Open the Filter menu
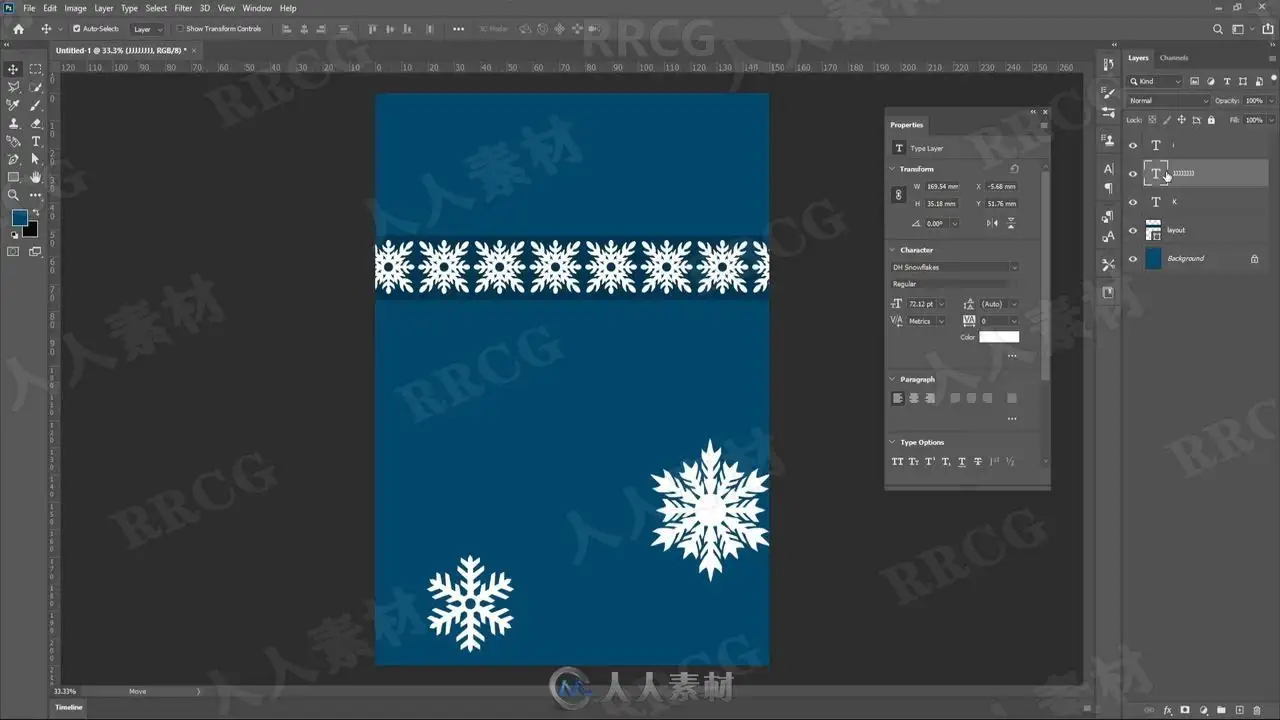1280x720 pixels. [x=183, y=8]
